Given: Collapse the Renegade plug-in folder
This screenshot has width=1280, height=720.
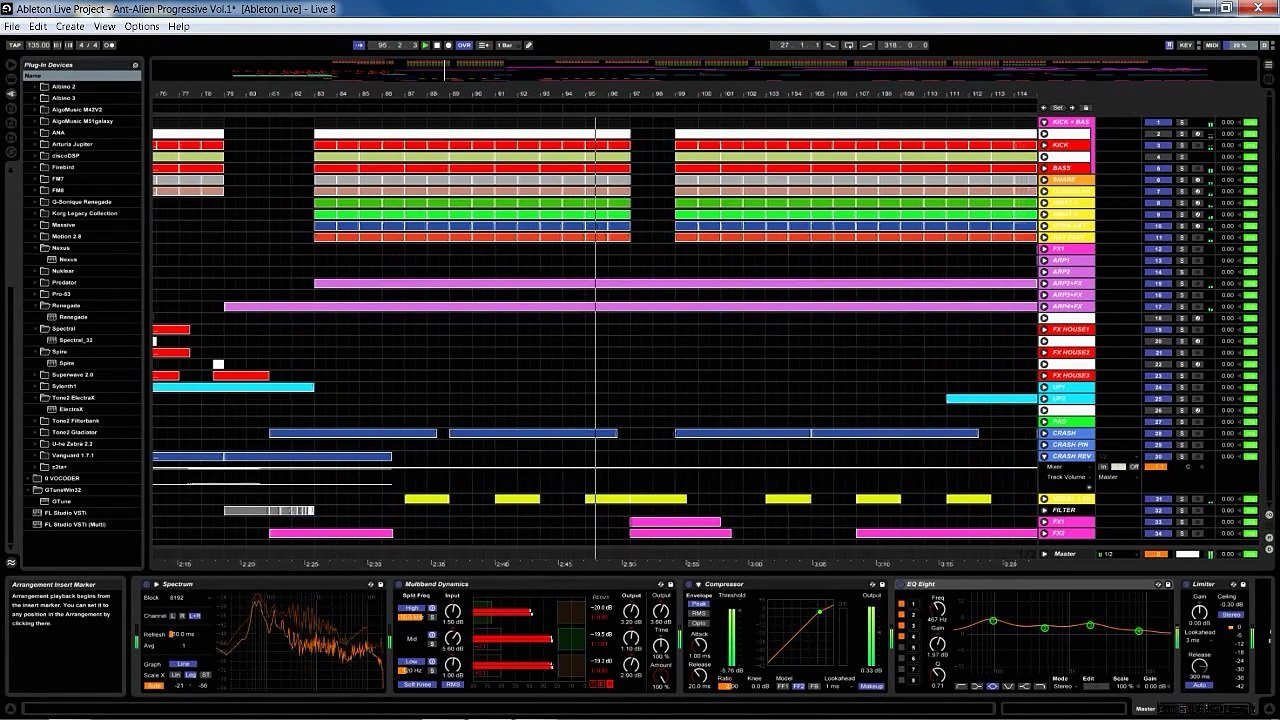Looking at the screenshot, I should (x=34, y=306).
